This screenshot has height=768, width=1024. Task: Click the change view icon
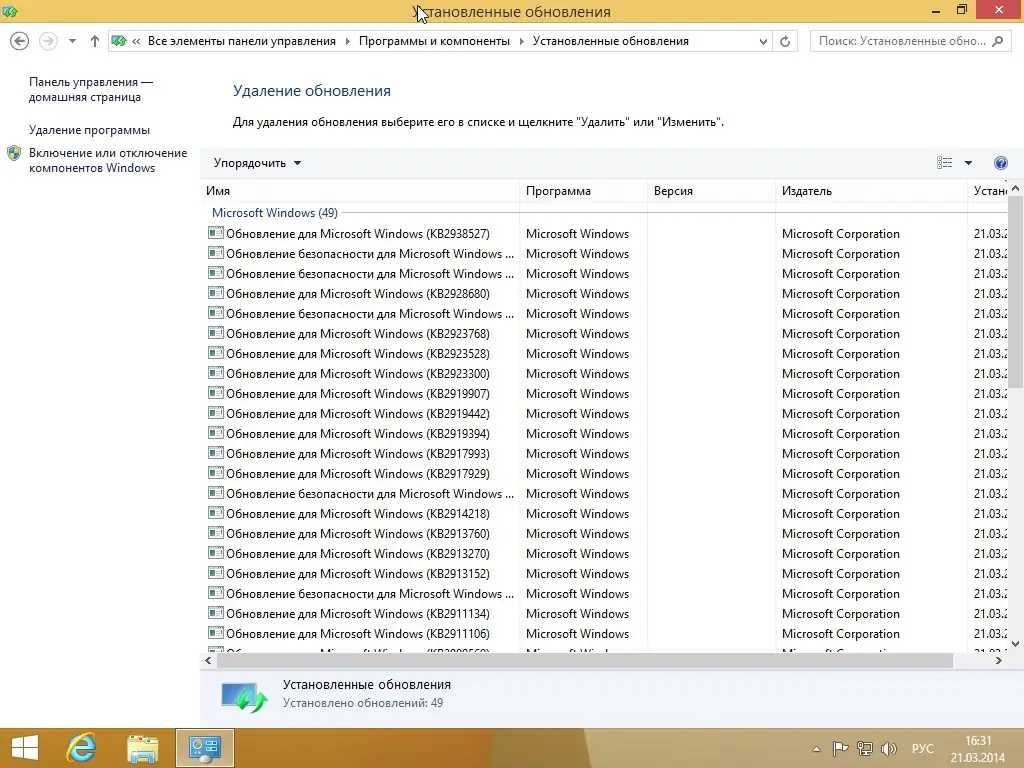(944, 163)
